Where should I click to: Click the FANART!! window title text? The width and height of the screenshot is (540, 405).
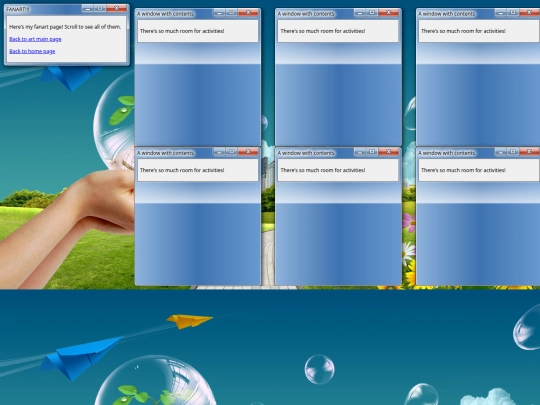18,9
